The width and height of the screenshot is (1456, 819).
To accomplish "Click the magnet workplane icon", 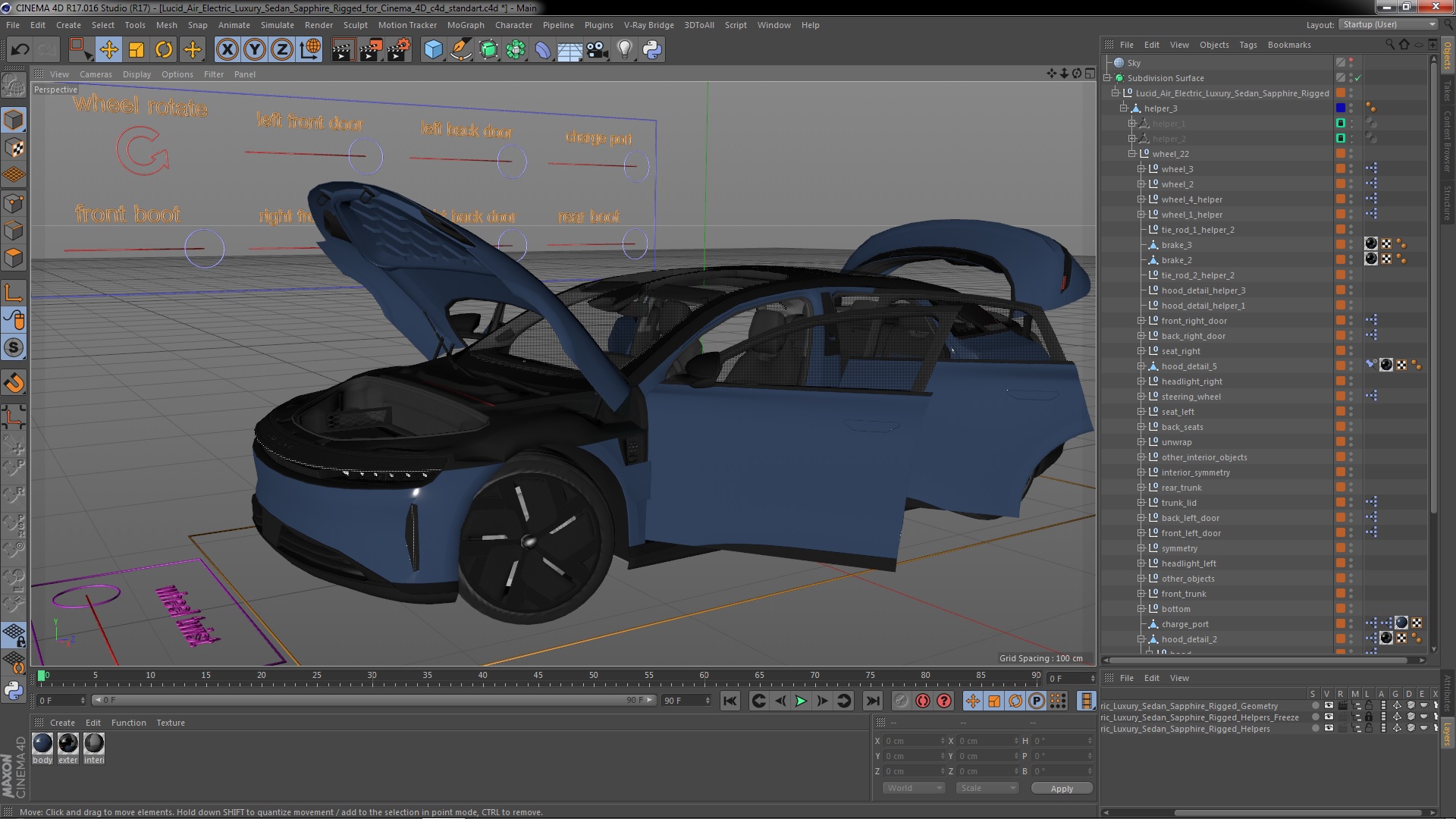I will point(14,383).
